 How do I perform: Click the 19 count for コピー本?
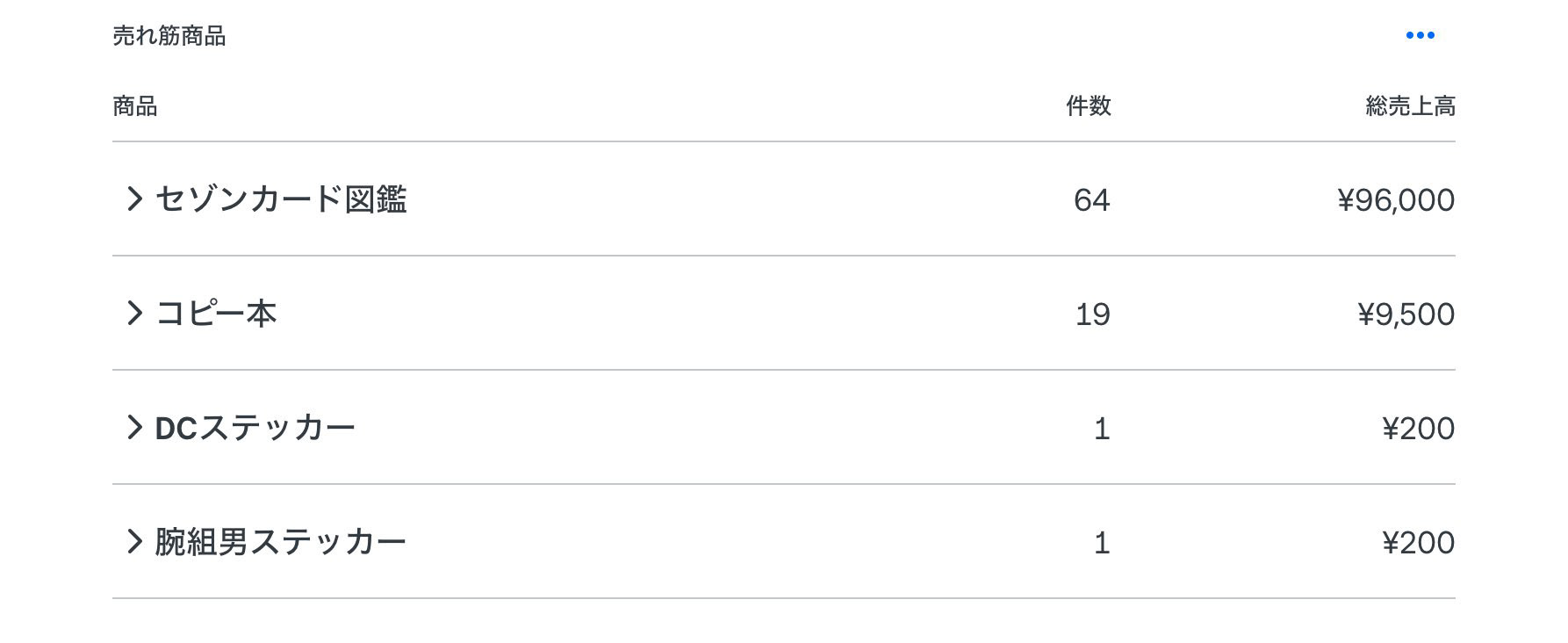(x=1092, y=314)
